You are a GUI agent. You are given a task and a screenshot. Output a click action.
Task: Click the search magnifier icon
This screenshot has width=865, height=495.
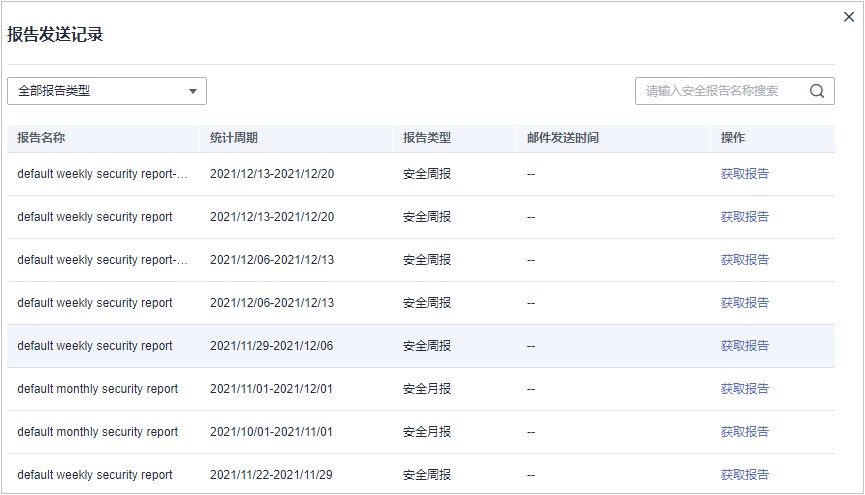click(817, 91)
